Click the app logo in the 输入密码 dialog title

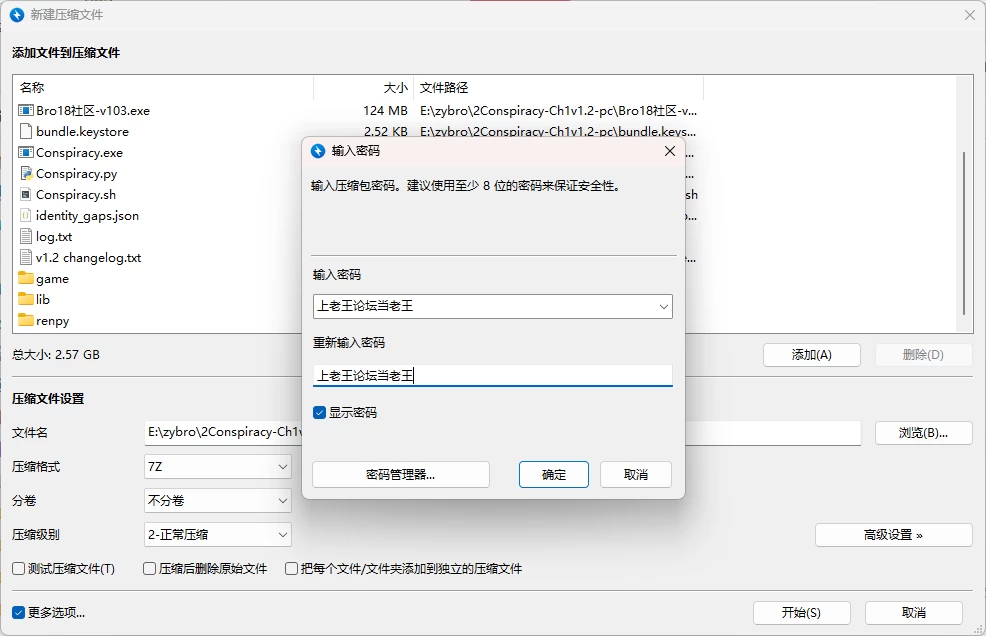tap(318, 151)
